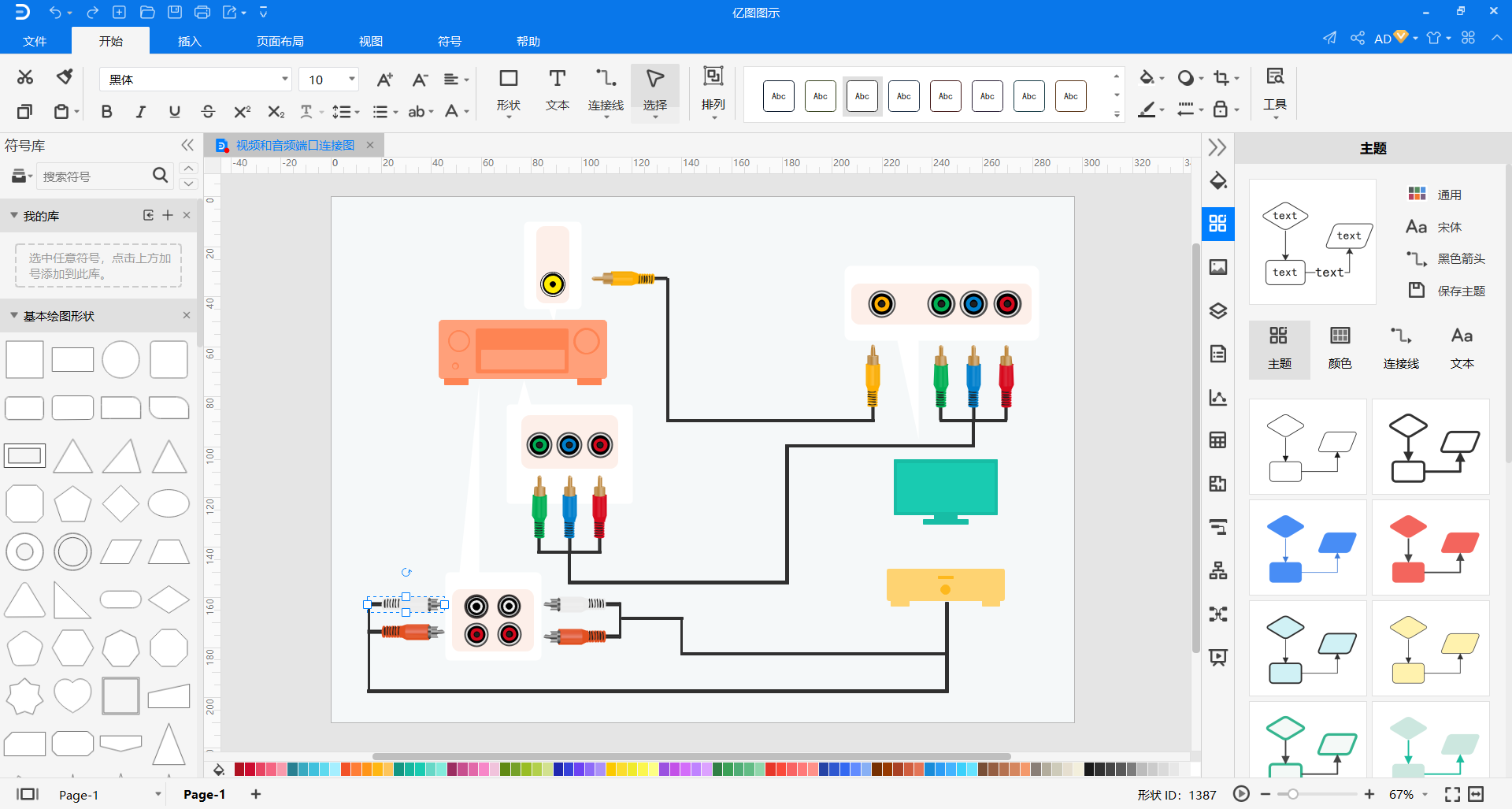This screenshot has width=1512, height=809.
Task: Click the copy icon in ribbon
Action: point(25,111)
